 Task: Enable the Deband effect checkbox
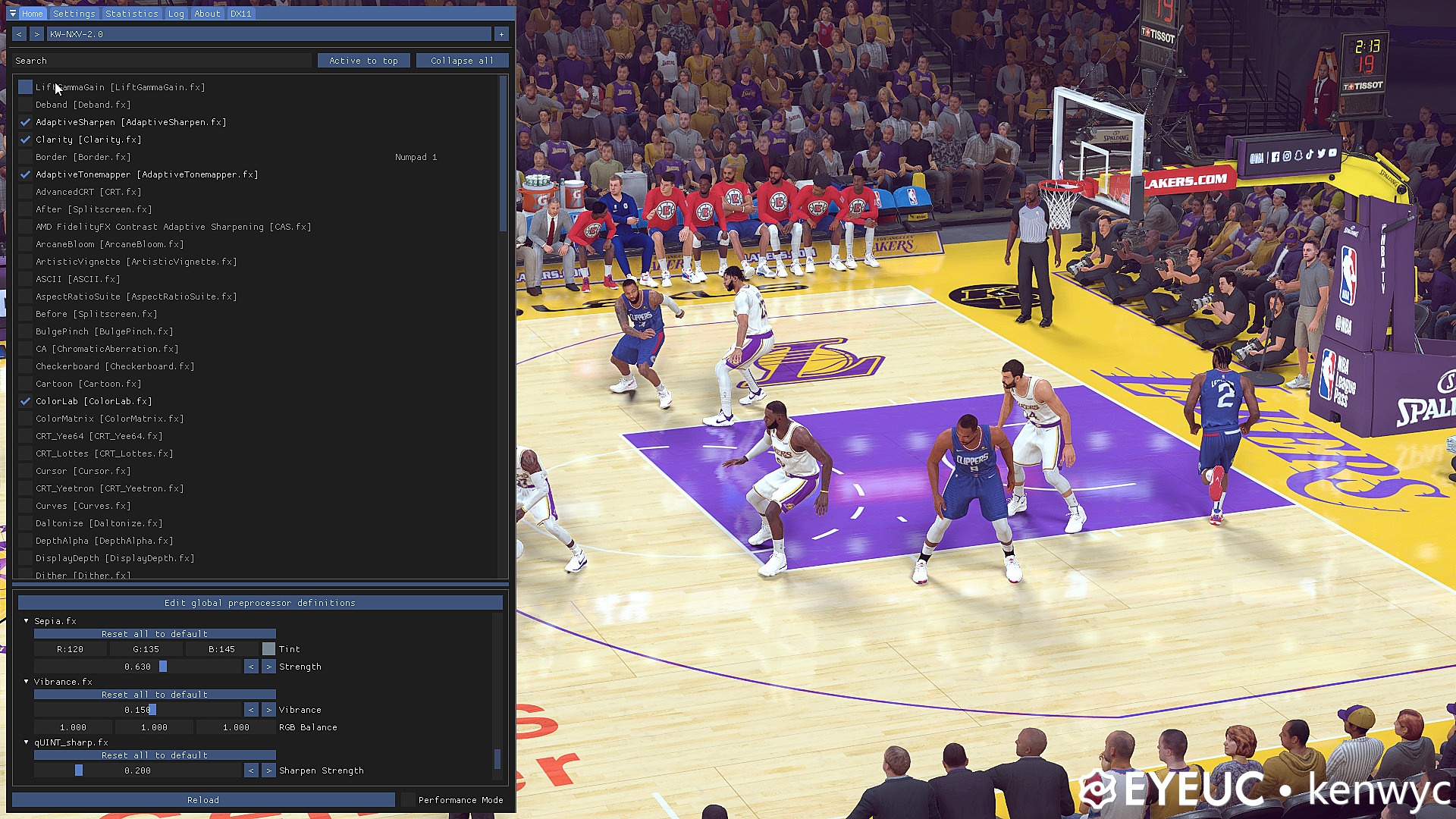pyautogui.click(x=25, y=105)
